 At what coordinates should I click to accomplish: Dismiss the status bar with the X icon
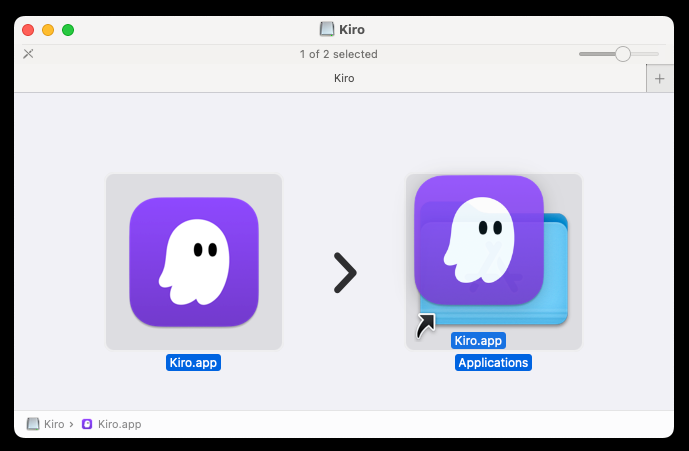tap(28, 54)
